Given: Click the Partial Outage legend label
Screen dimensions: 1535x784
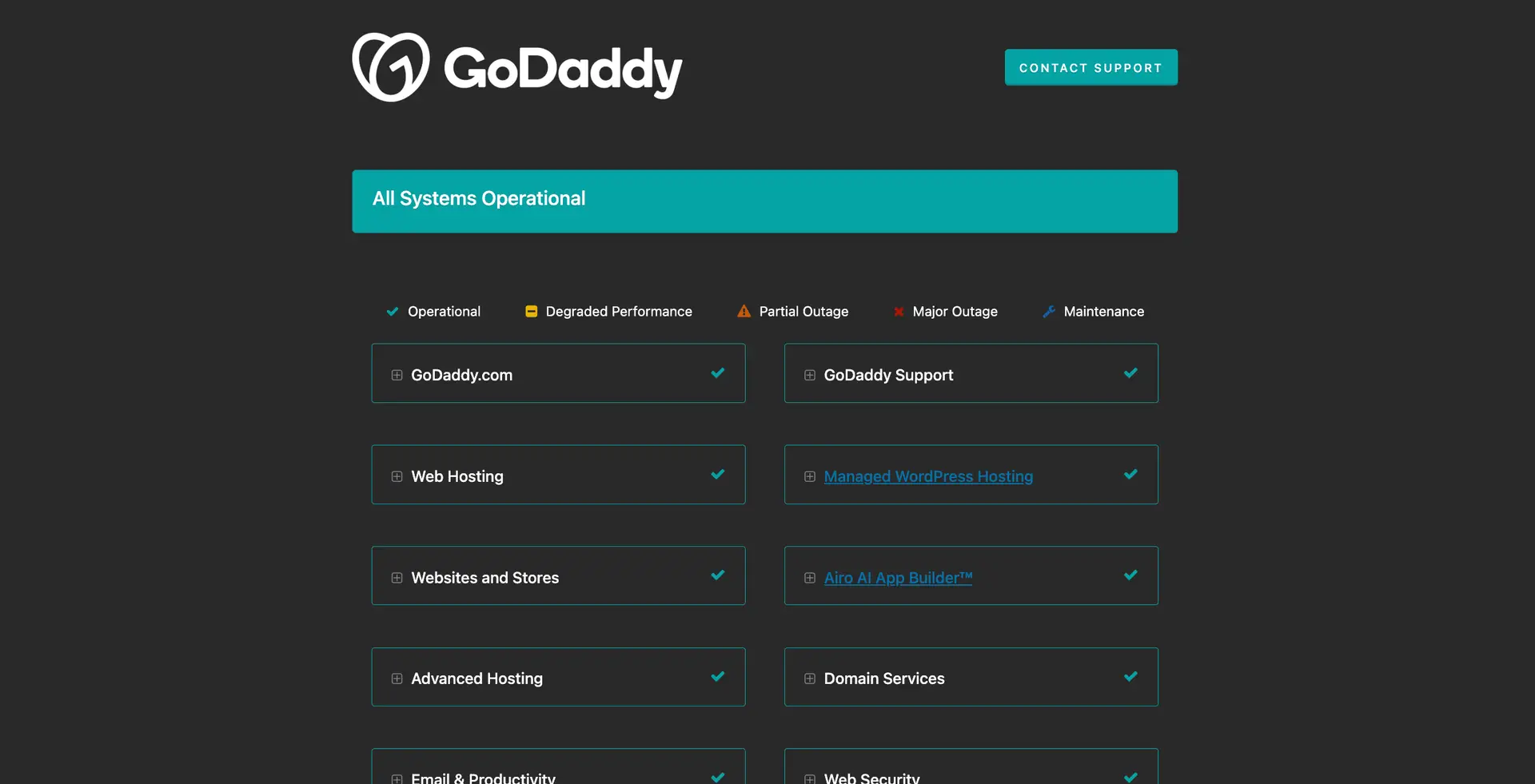Looking at the screenshot, I should 803,312.
